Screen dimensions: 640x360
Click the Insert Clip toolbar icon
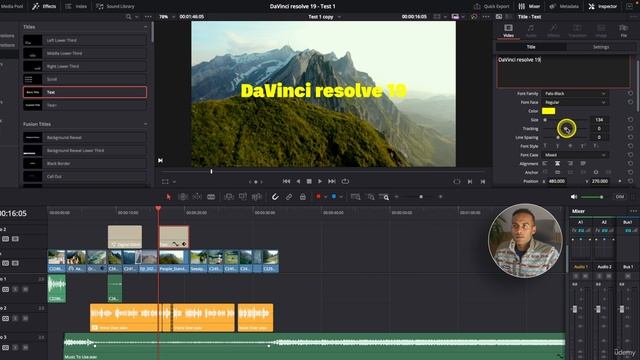229,197
